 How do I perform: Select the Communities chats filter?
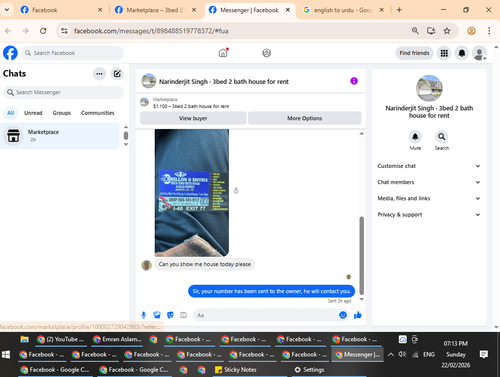click(97, 113)
